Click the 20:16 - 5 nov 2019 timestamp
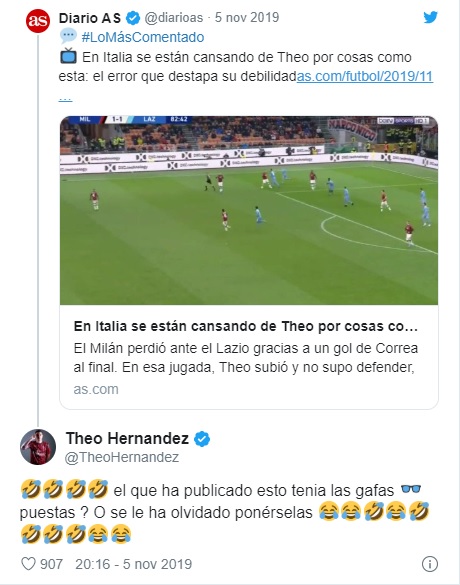Viewport: 460px width, 585px height. [134, 564]
